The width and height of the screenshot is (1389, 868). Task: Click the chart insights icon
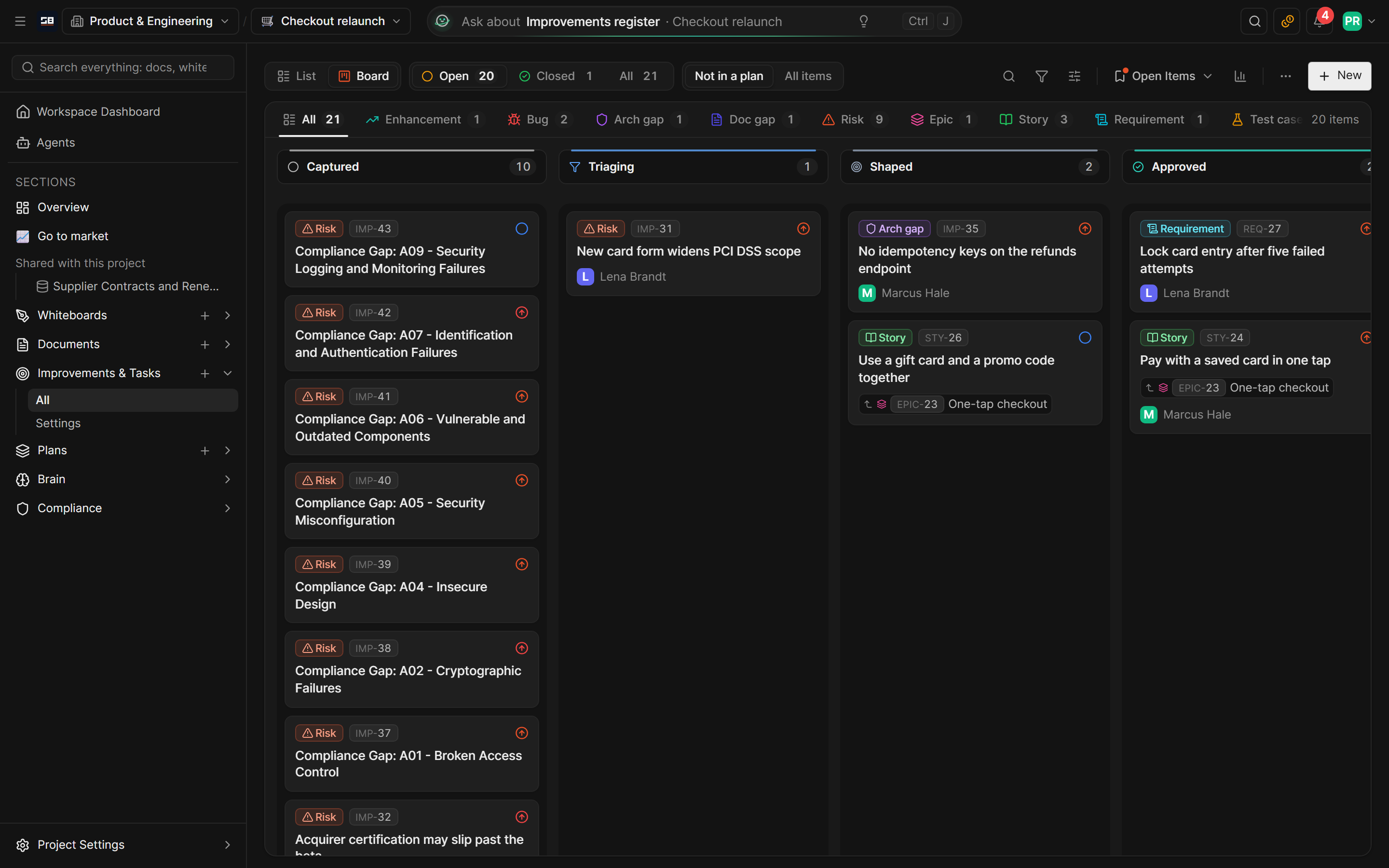[x=1240, y=76]
